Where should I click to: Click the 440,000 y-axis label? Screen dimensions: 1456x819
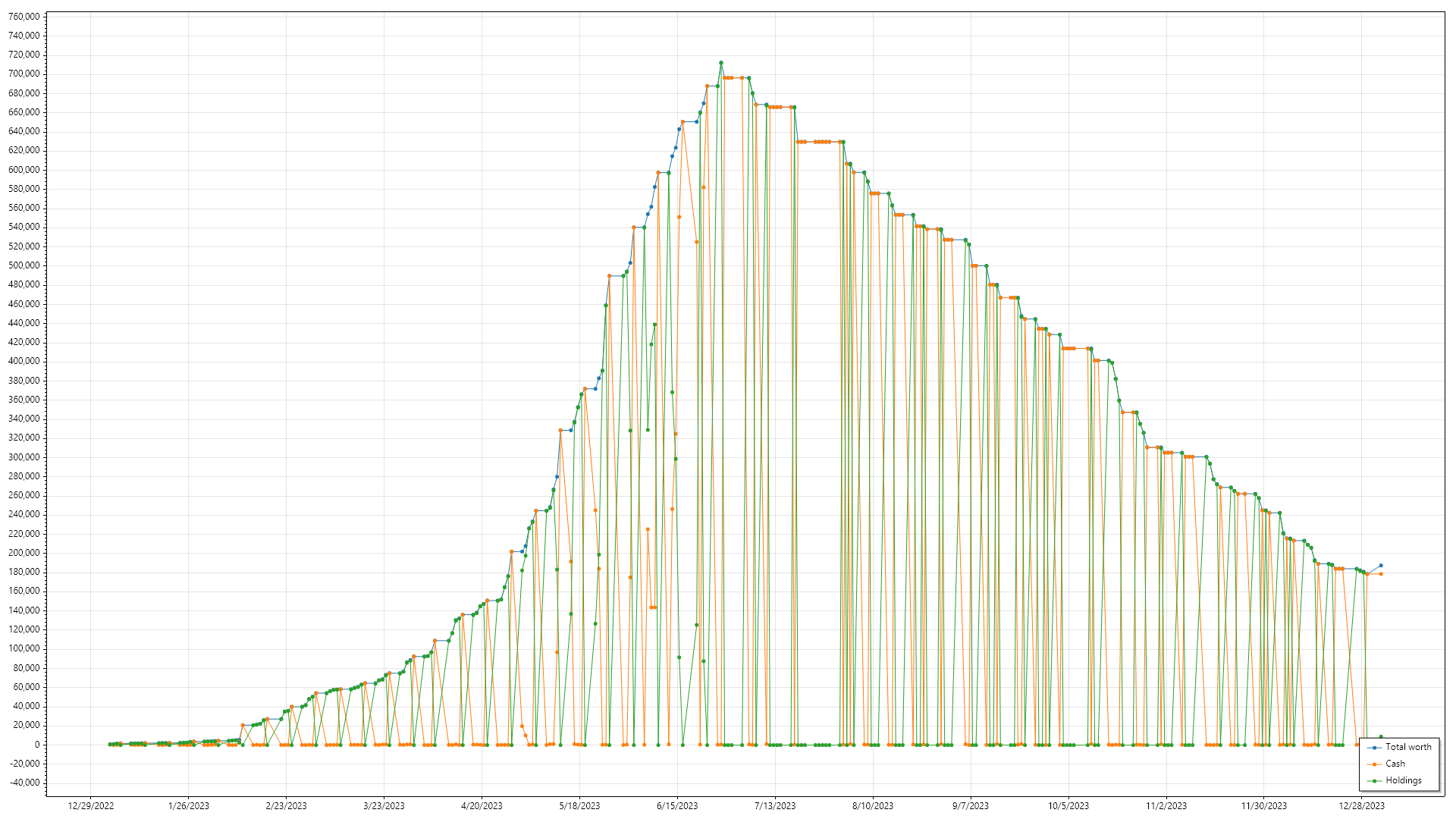point(24,323)
